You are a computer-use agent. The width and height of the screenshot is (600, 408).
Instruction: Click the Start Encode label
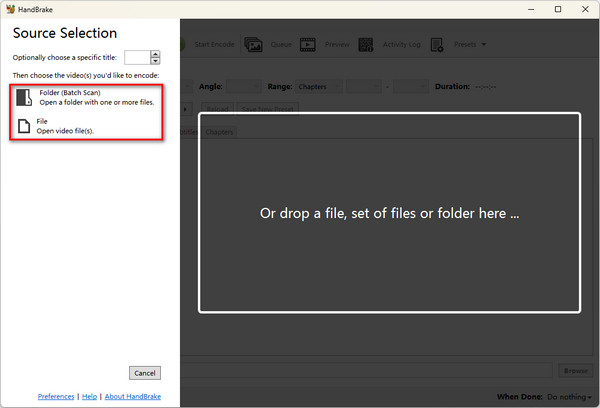pyautogui.click(x=214, y=44)
